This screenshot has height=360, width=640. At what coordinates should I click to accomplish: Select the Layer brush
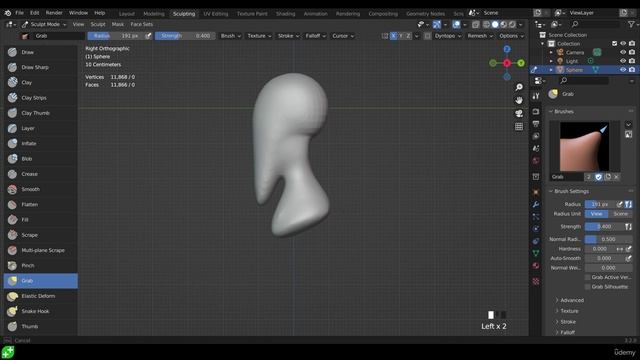40,128
